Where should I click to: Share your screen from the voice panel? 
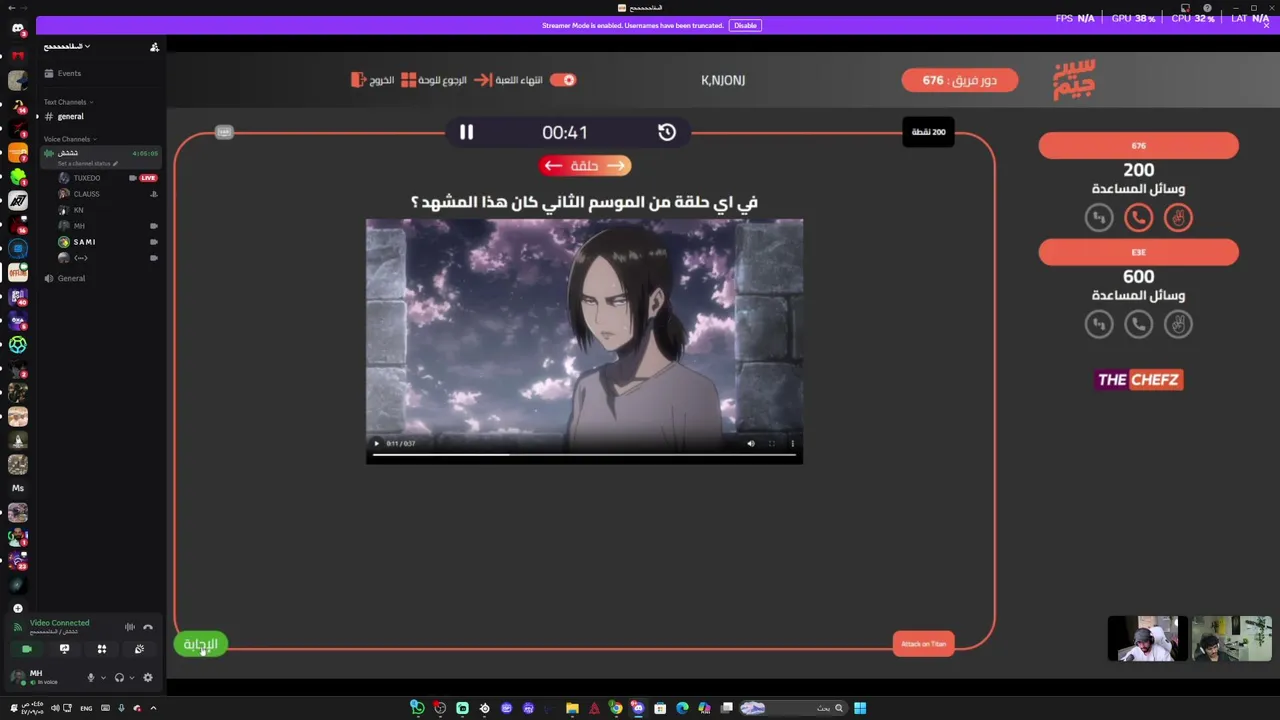64,649
